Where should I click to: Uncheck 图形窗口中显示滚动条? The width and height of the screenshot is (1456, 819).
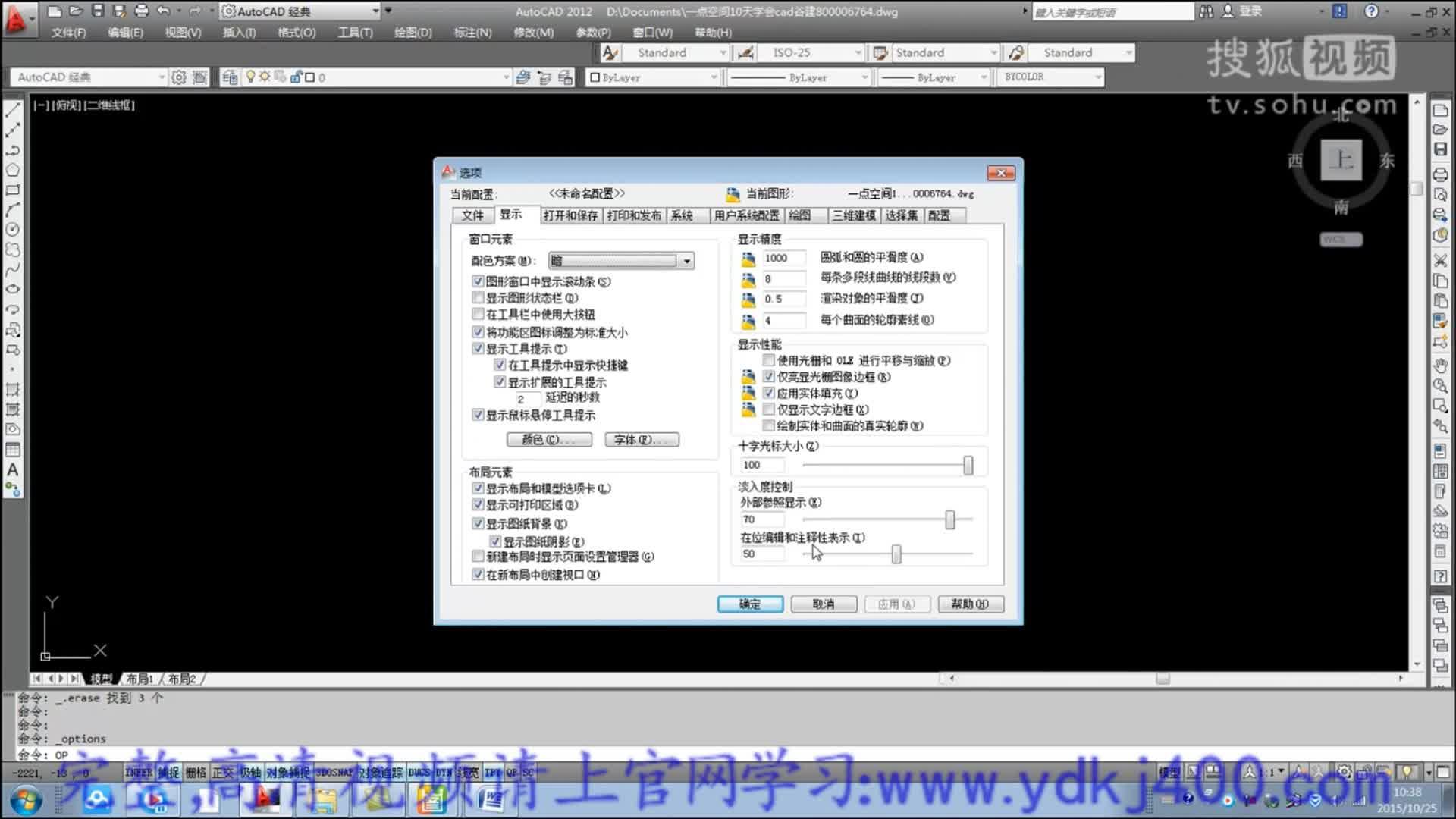click(x=478, y=281)
